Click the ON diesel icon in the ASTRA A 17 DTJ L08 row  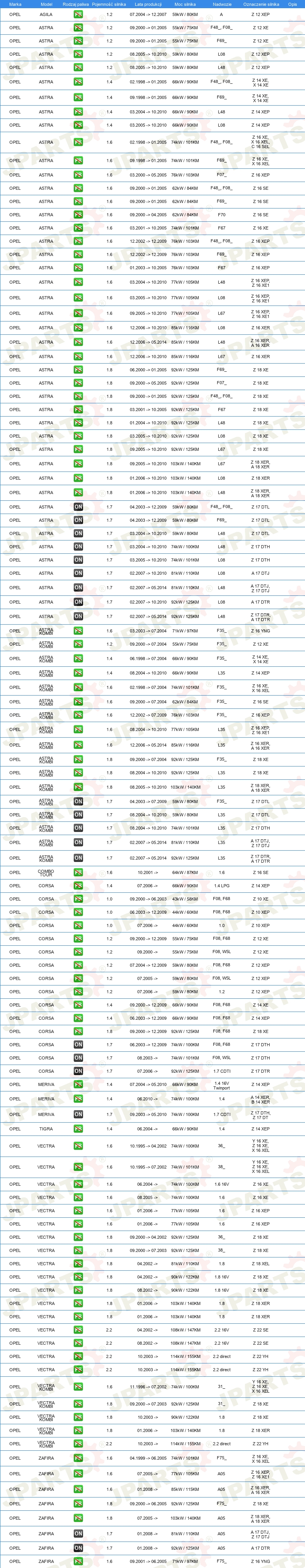[78, 574]
